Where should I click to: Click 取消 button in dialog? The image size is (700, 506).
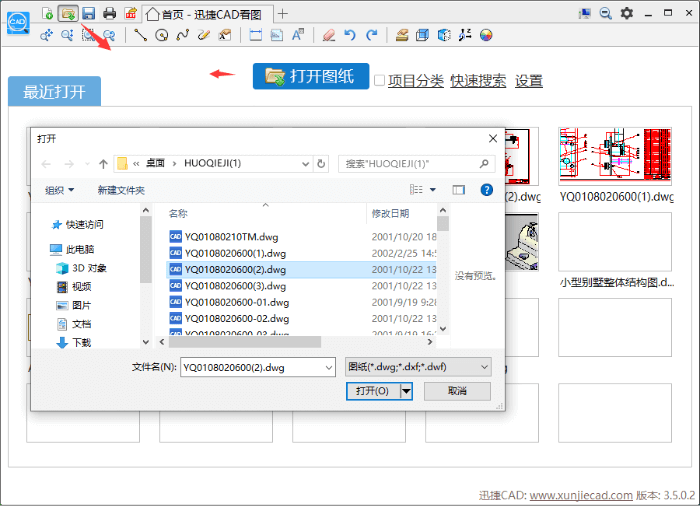(457, 391)
